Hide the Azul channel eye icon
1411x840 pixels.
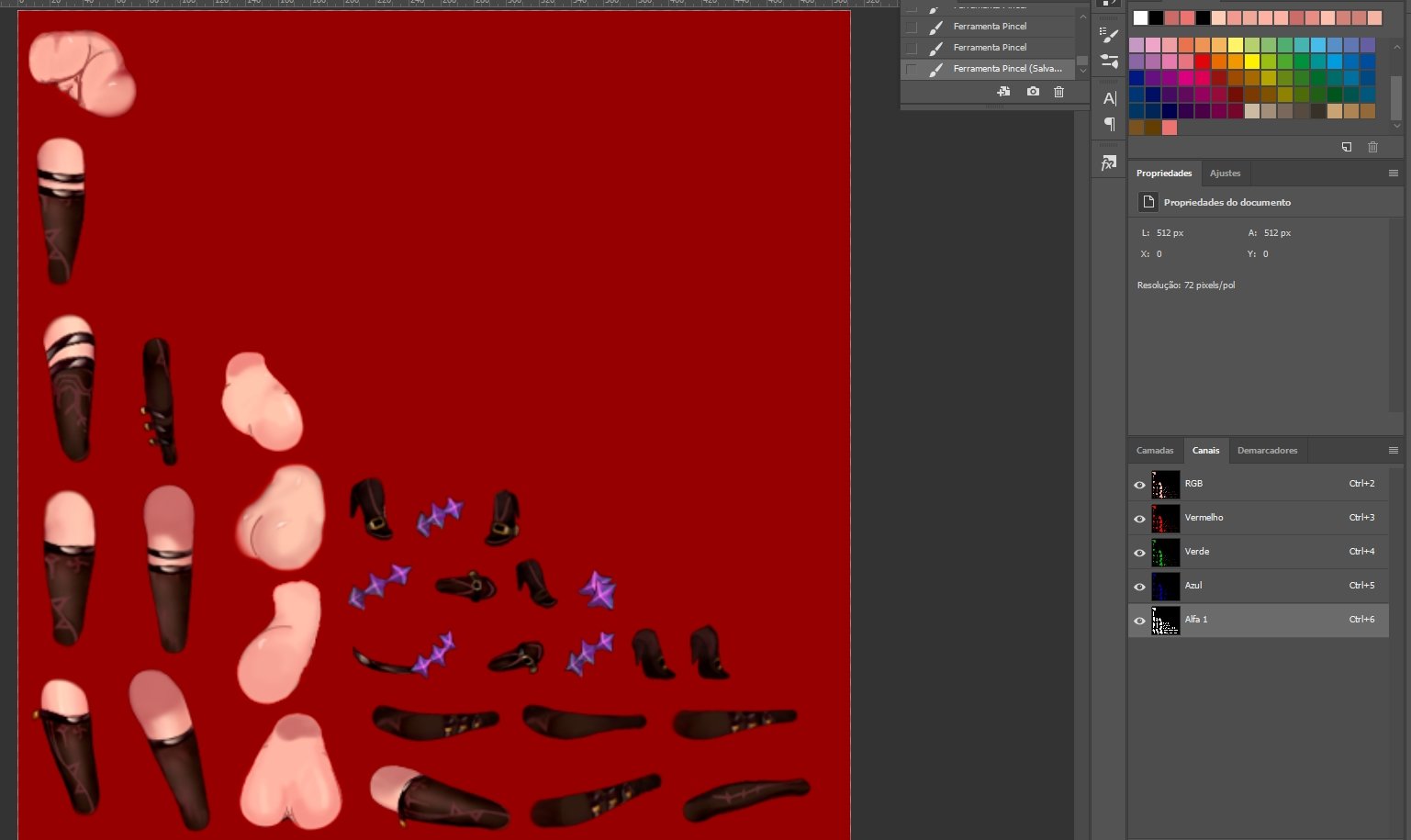(1139, 587)
